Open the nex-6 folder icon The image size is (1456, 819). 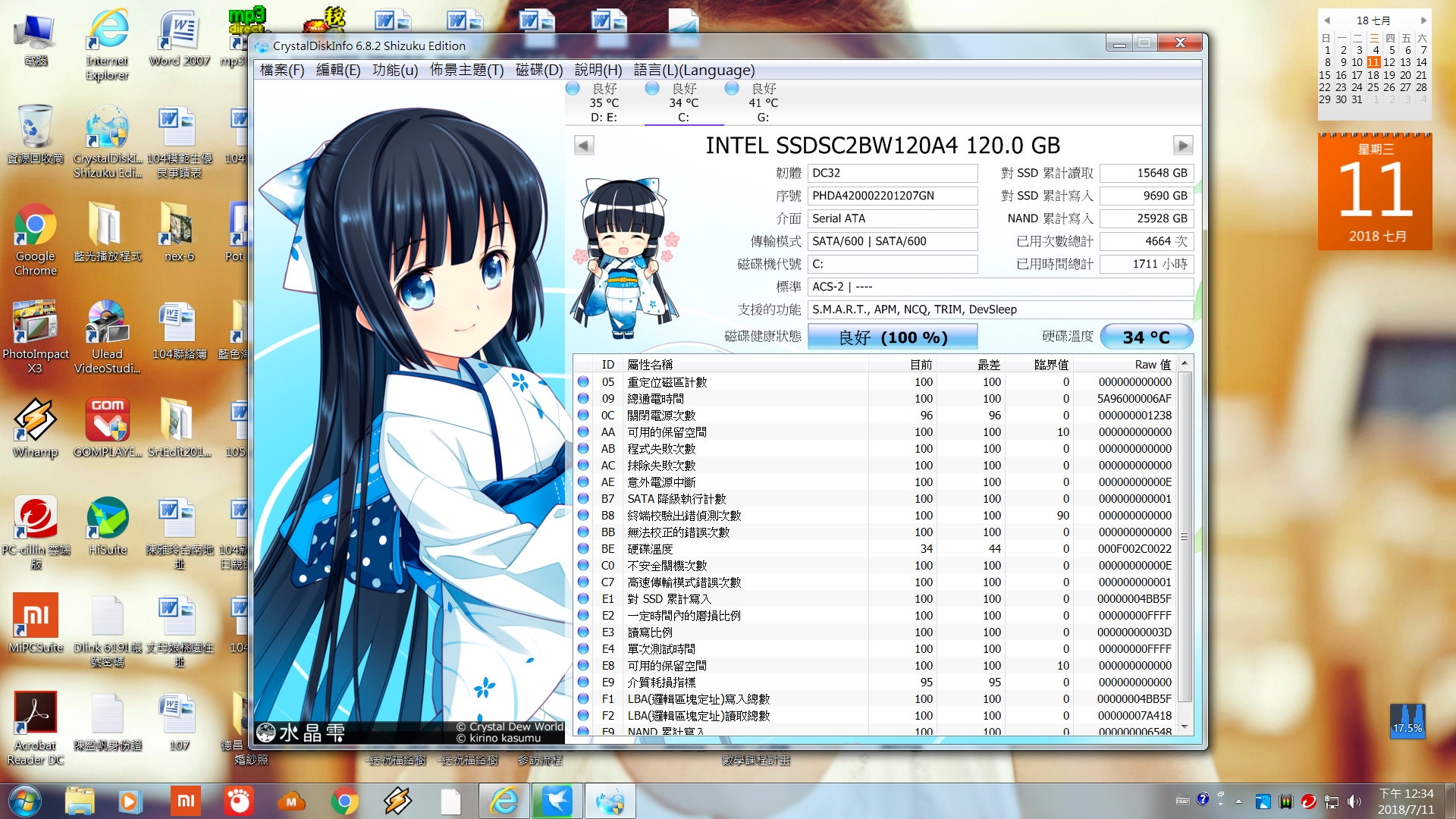(179, 234)
